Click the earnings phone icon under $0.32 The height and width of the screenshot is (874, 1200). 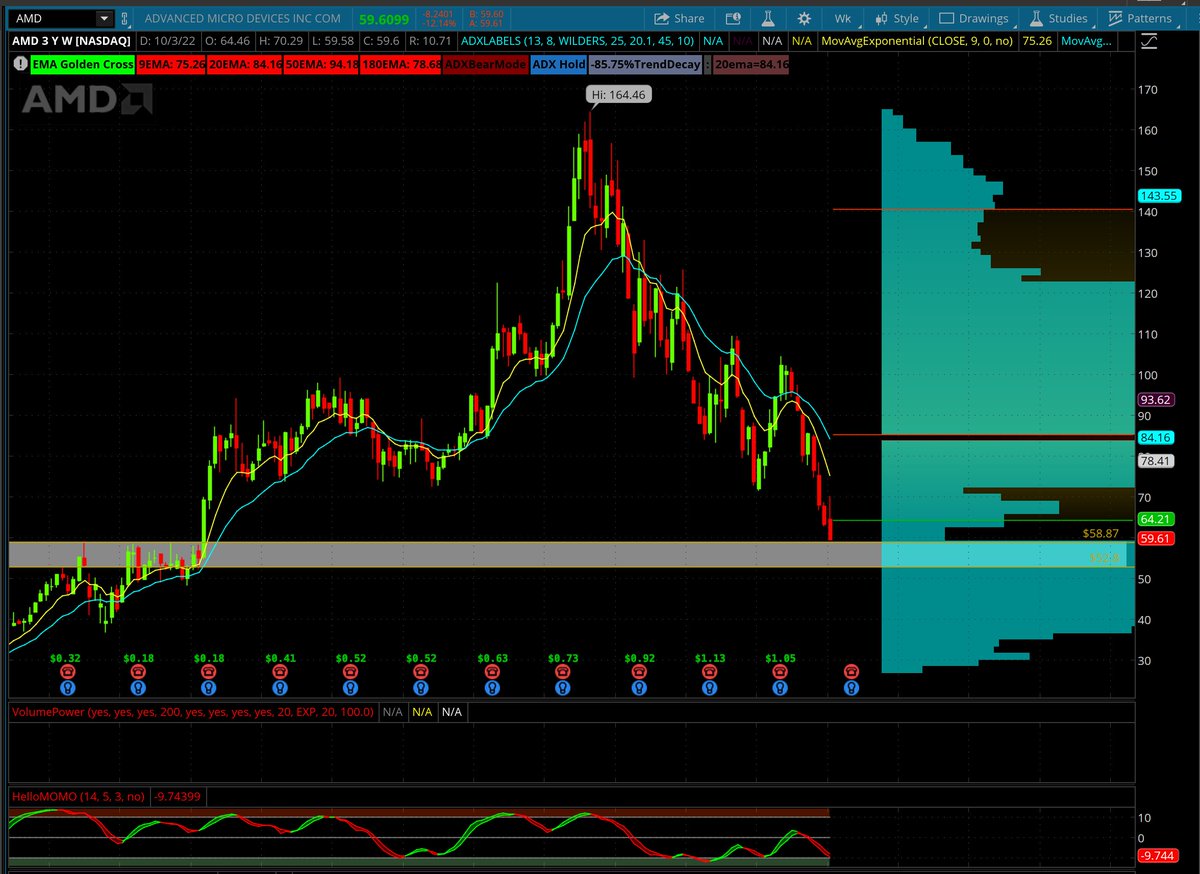[67, 672]
